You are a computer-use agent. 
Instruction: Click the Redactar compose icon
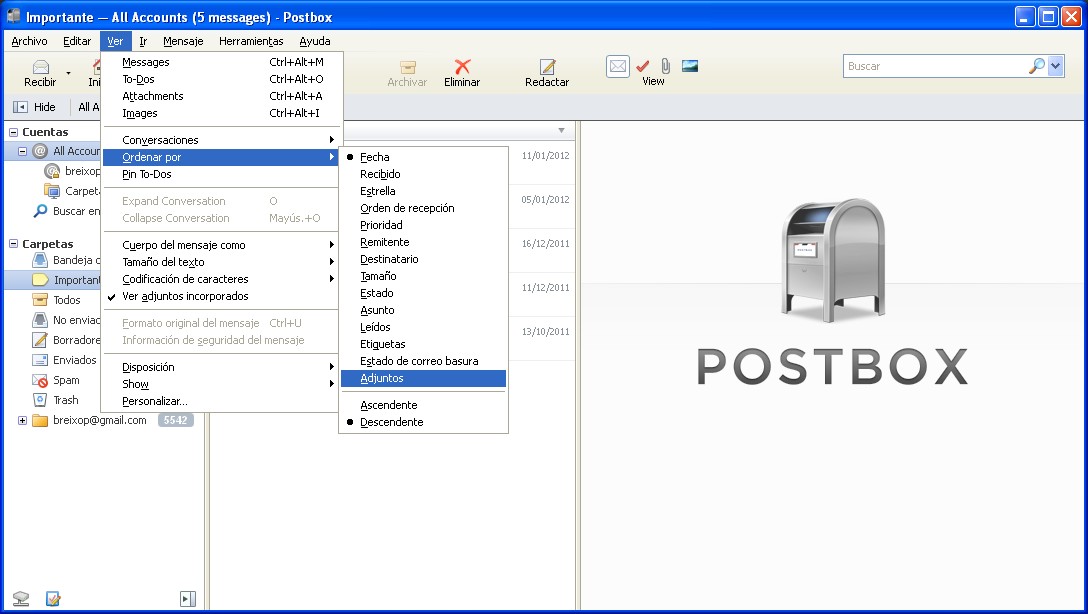point(547,67)
